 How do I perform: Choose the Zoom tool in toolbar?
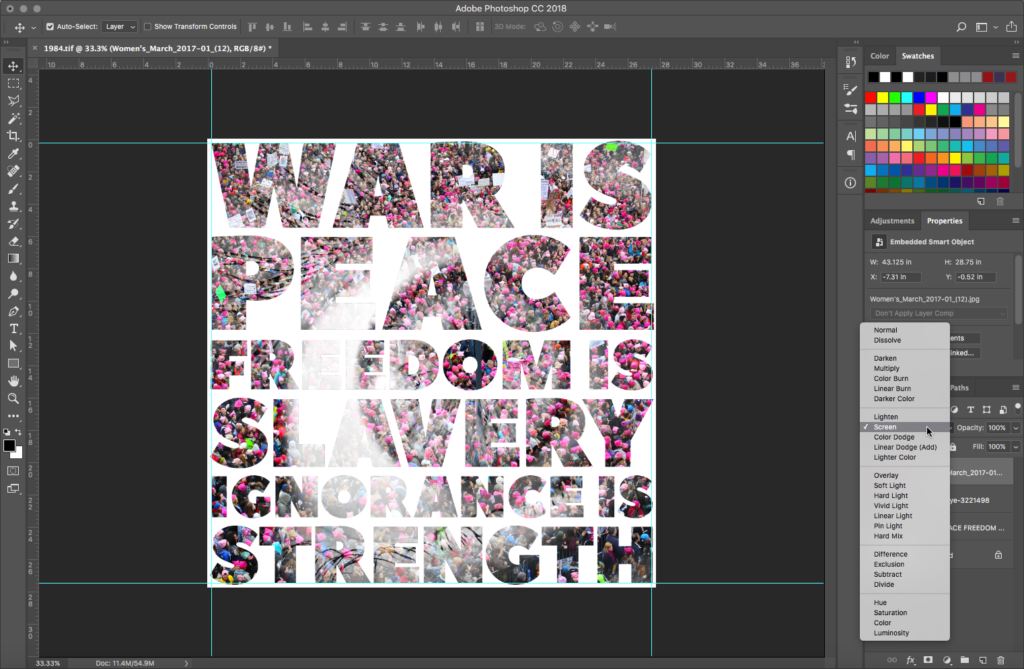14,398
